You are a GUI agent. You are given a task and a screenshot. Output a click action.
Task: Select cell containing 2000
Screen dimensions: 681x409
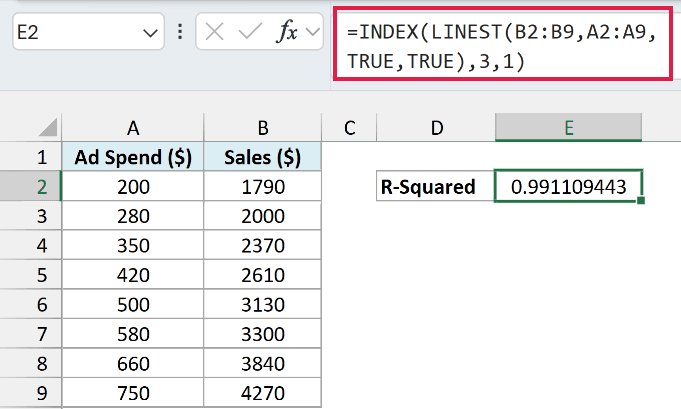[262, 216]
